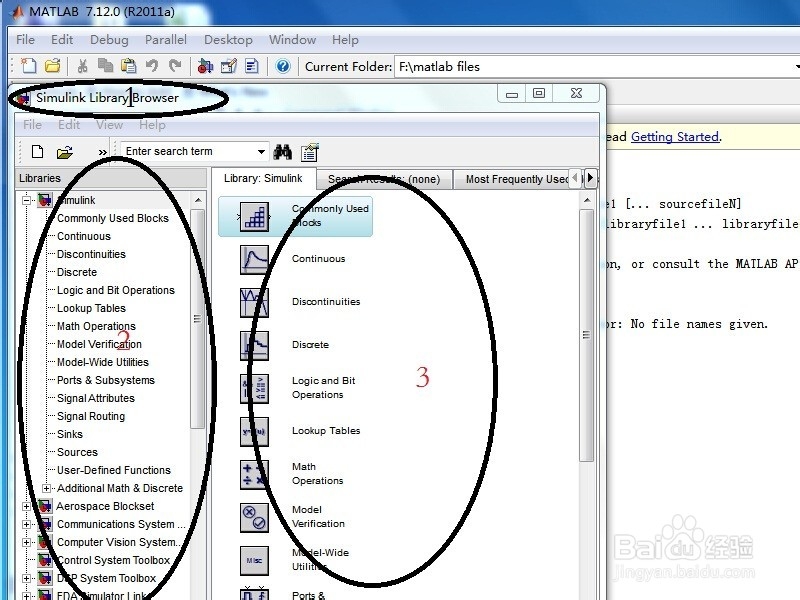Open a model with Library Browser folder icon

pos(65,152)
